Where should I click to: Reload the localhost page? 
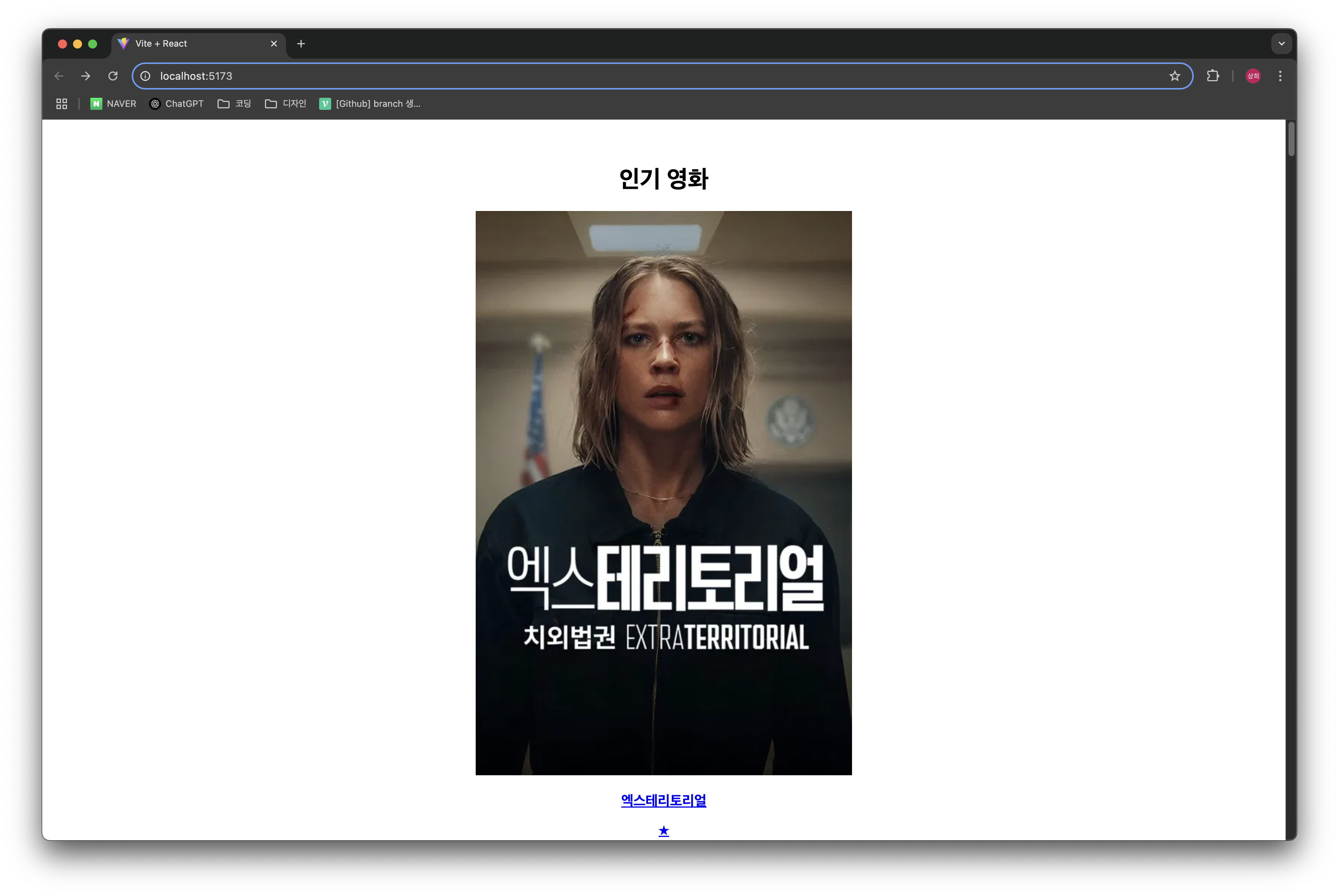tap(113, 76)
